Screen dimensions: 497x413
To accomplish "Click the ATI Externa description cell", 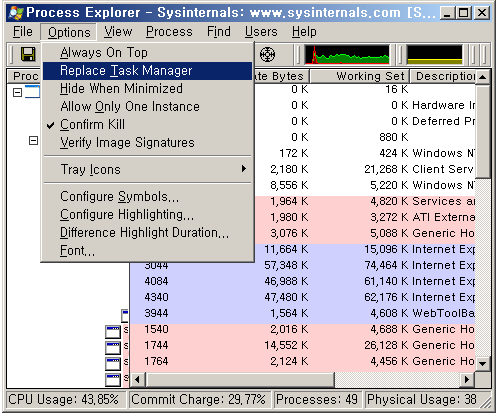I will click(443, 217).
